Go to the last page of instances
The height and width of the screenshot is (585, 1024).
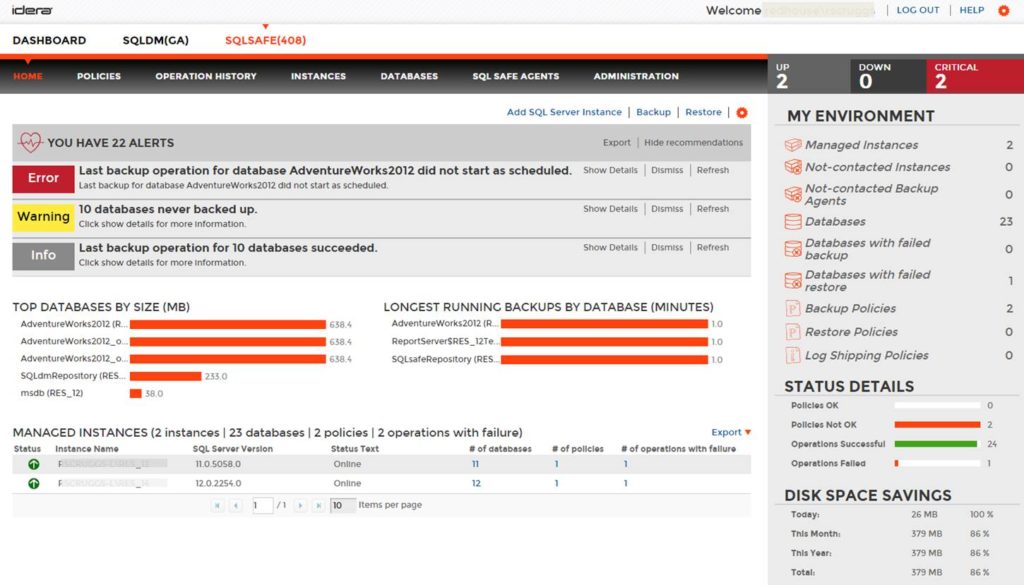point(319,505)
